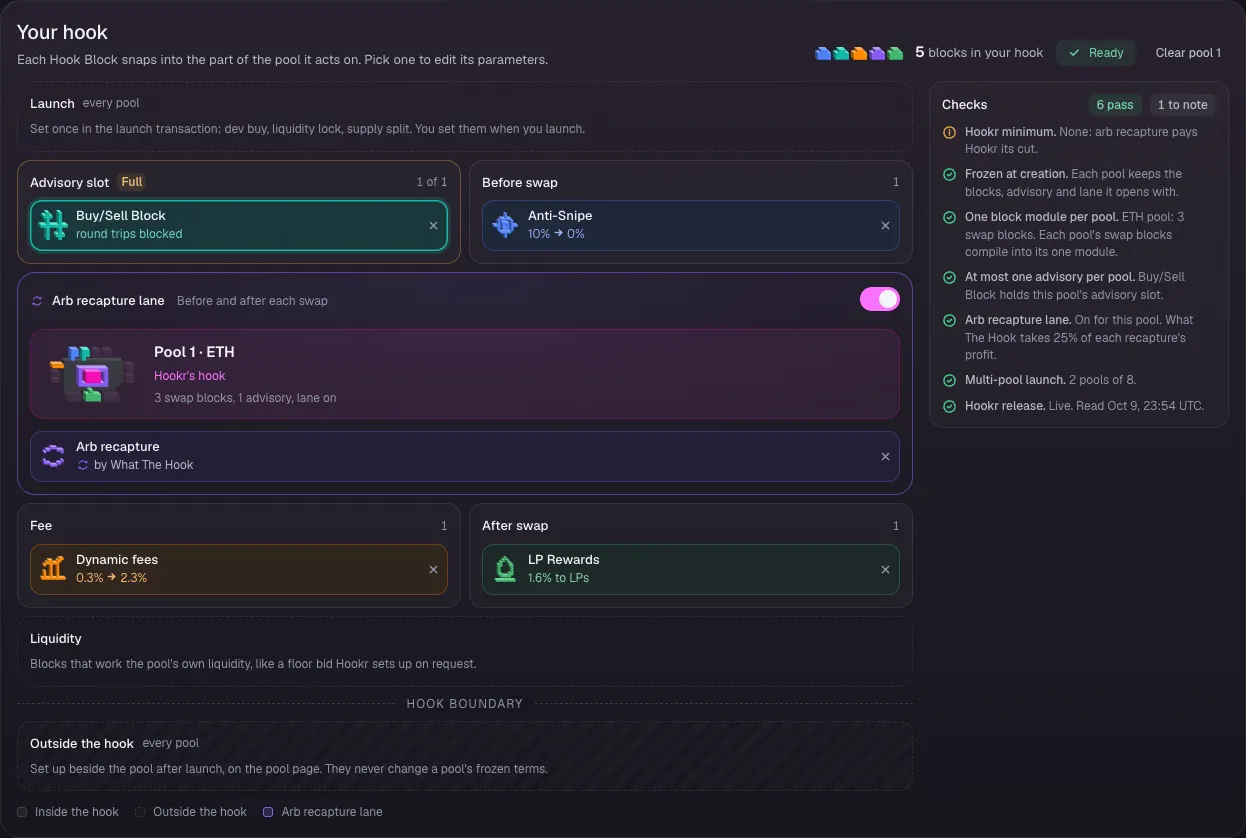
Task: Click the Arb recapture lane header cycle icon
Action: (x=38, y=300)
